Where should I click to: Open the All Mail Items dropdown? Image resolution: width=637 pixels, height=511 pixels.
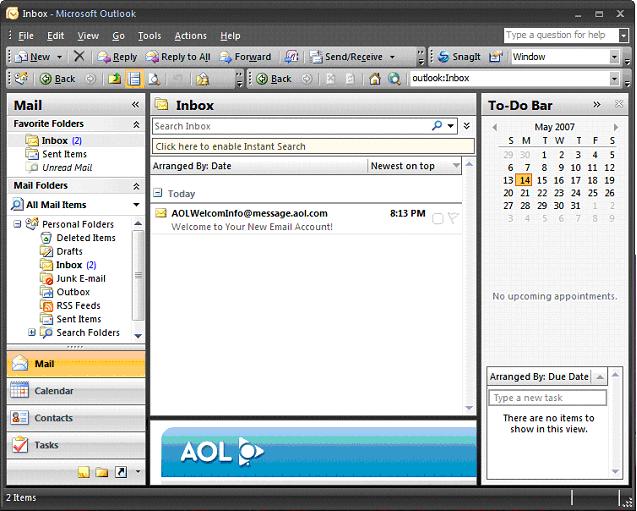pos(136,205)
